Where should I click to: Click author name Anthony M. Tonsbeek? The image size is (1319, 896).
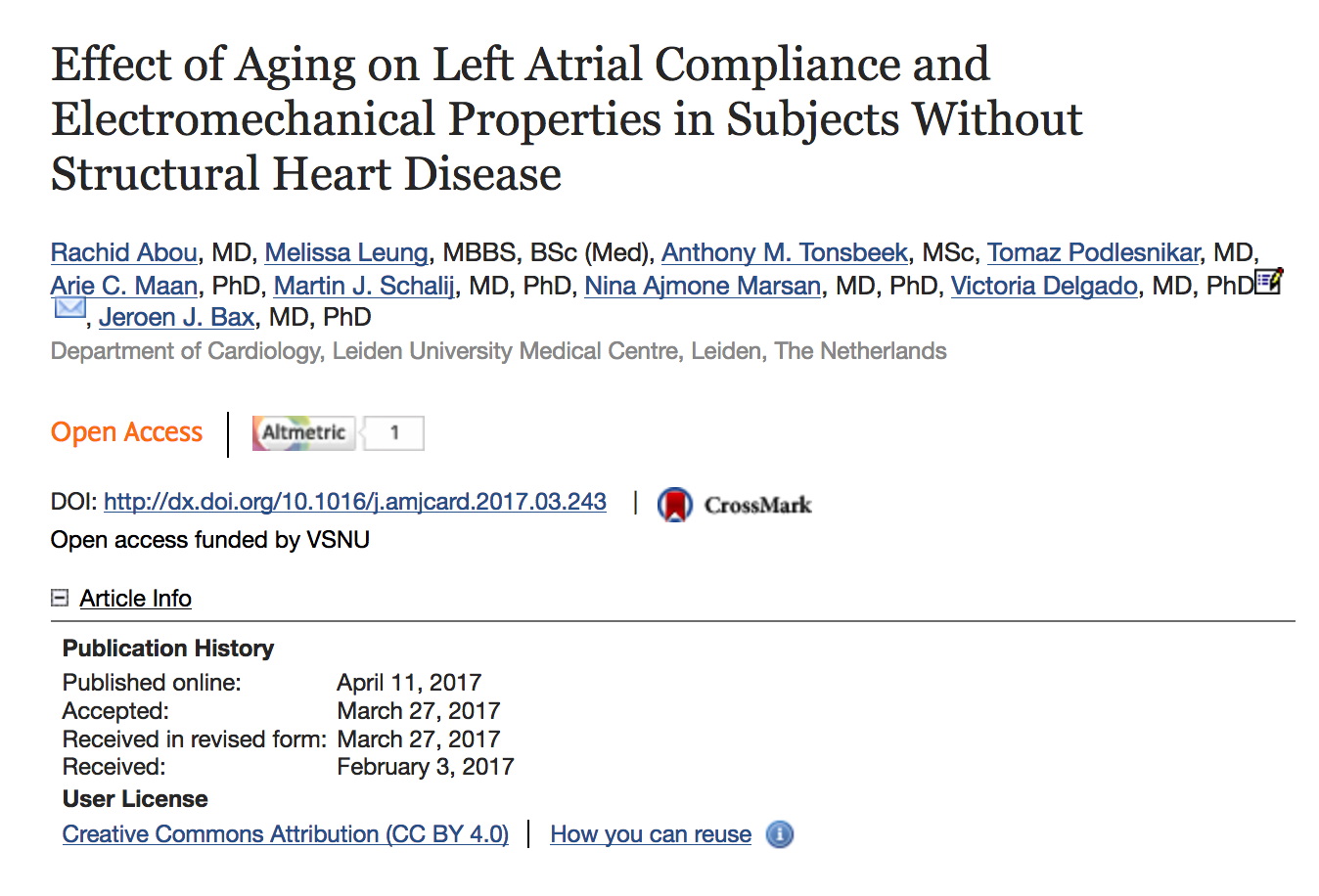(x=785, y=252)
